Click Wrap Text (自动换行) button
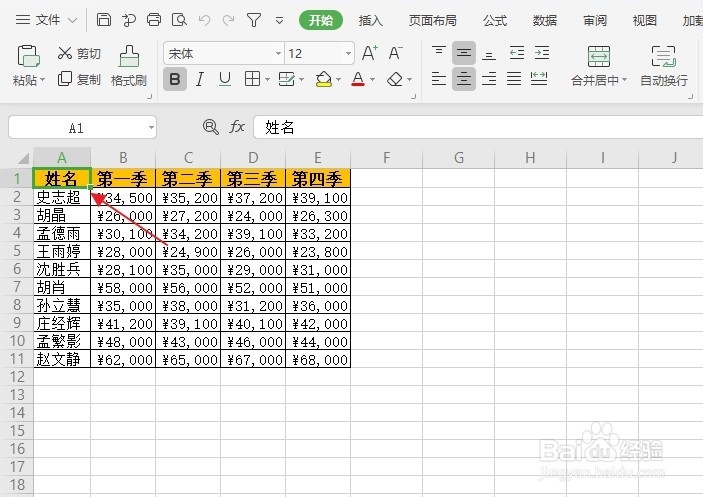The height and width of the screenshot is (497, 703). click(664, 66)
